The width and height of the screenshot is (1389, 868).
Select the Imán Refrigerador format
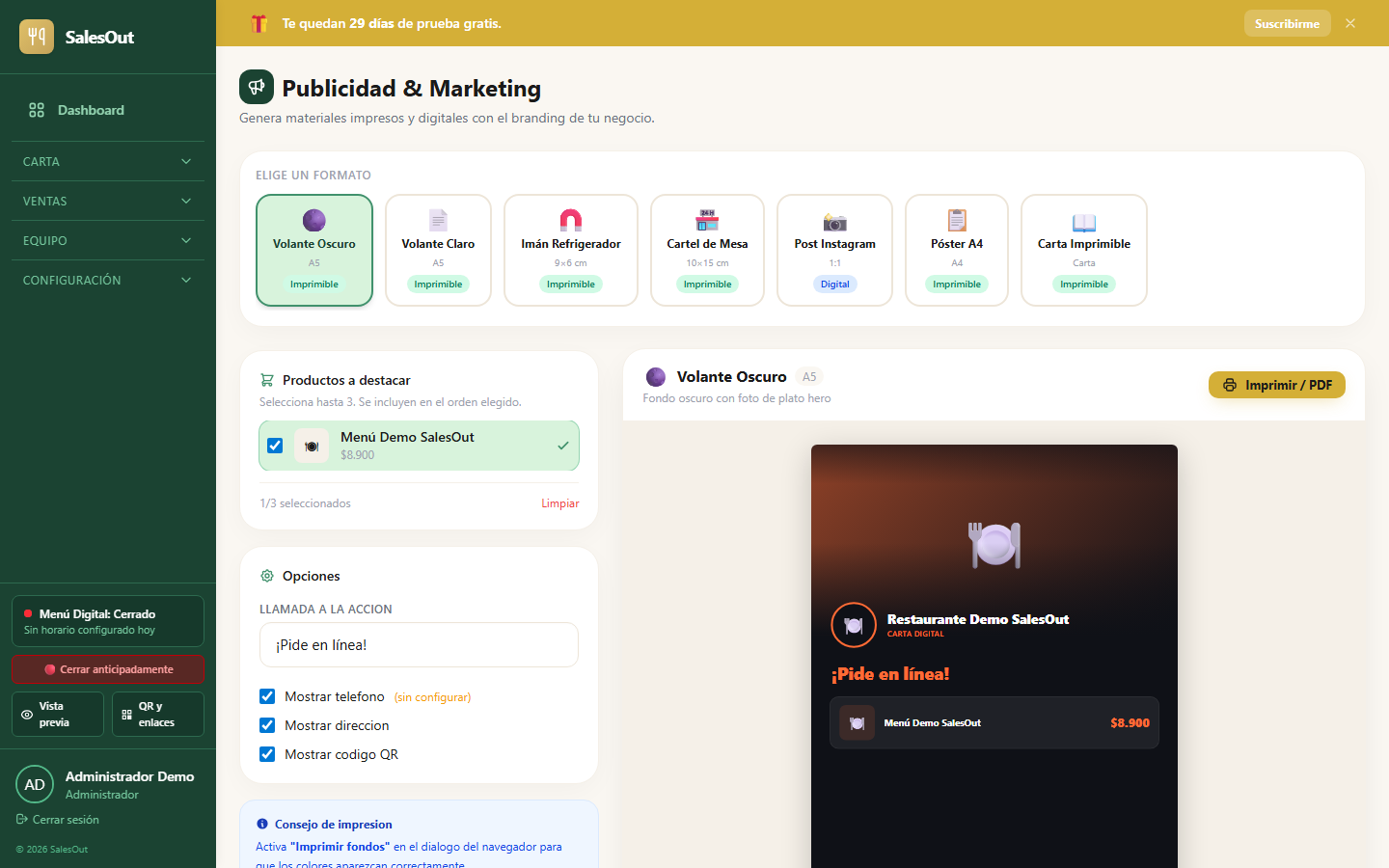[571, 250]
